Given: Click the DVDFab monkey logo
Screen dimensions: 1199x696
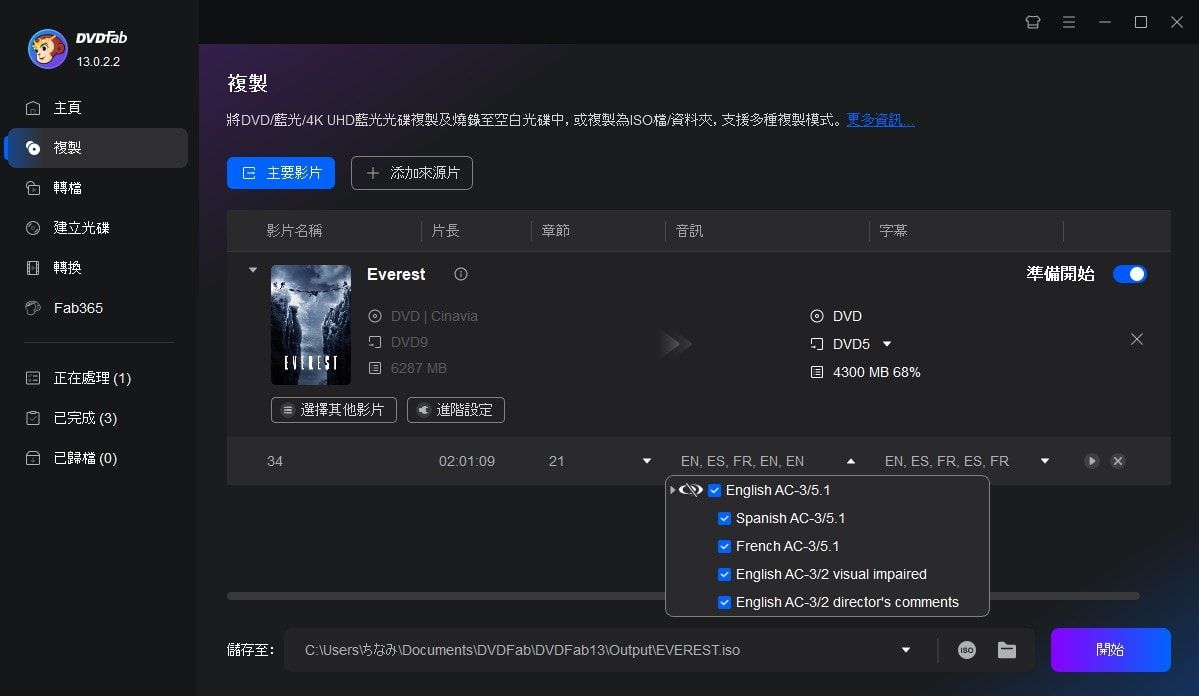Looking at the screenshot, I should click(47, 49).
